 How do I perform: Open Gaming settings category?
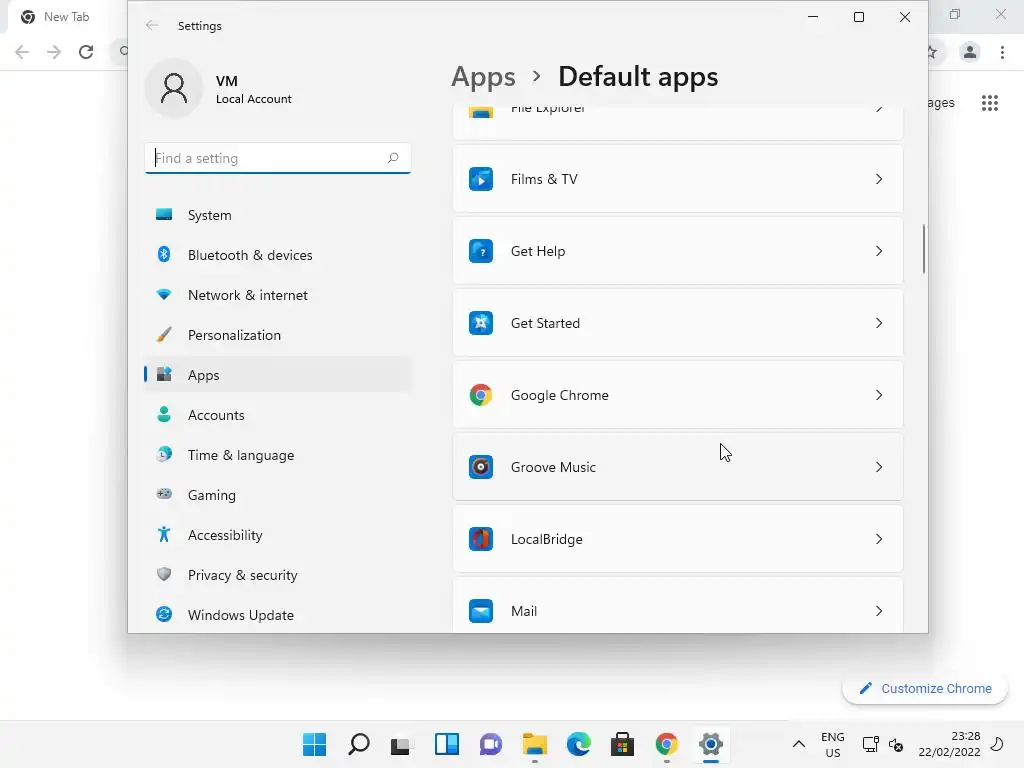click(278, 495)
